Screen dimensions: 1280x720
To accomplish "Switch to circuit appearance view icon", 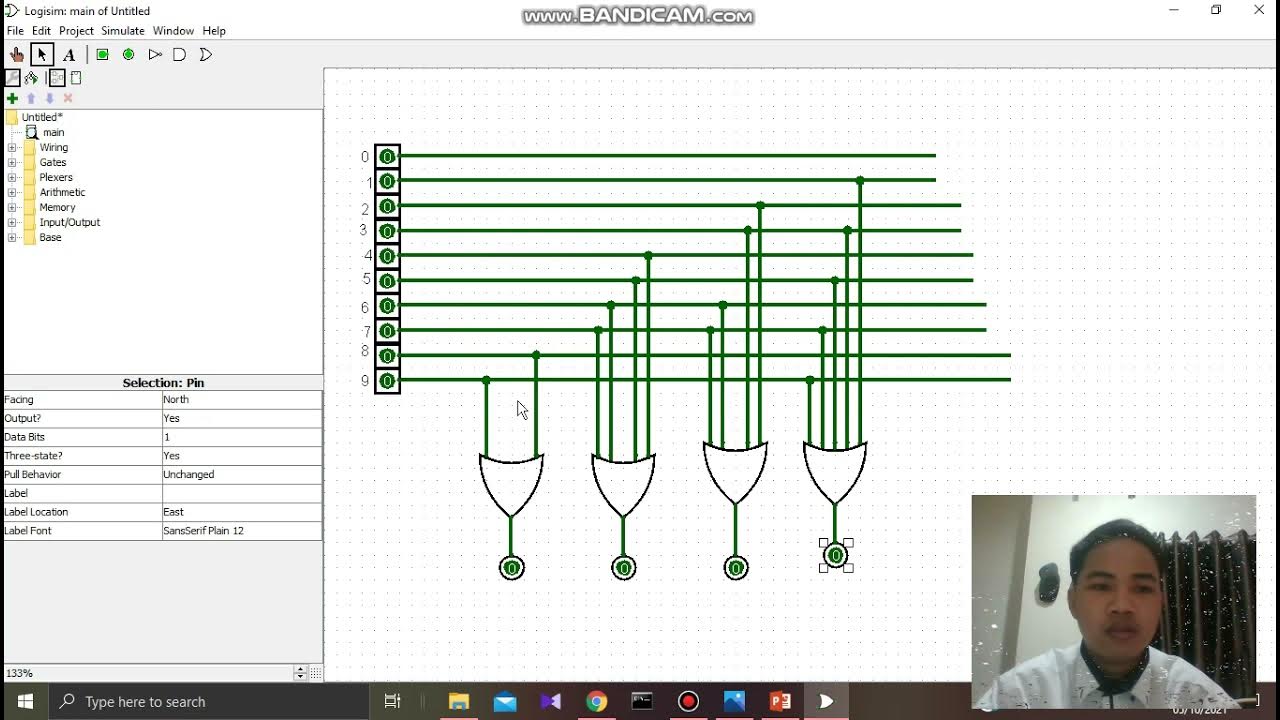I will click(76, 77).
